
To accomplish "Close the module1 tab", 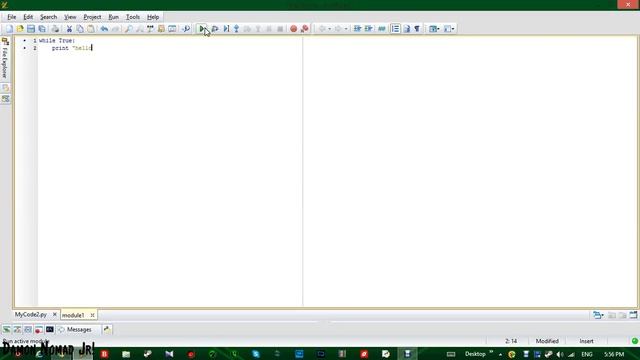I will (92, 315).
